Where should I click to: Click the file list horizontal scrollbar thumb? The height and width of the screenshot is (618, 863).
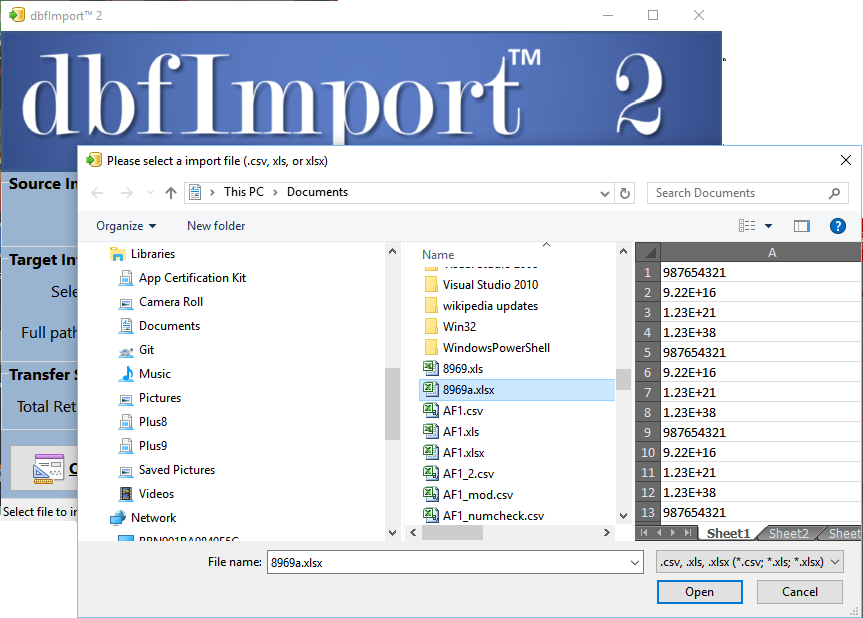(452, 533)
